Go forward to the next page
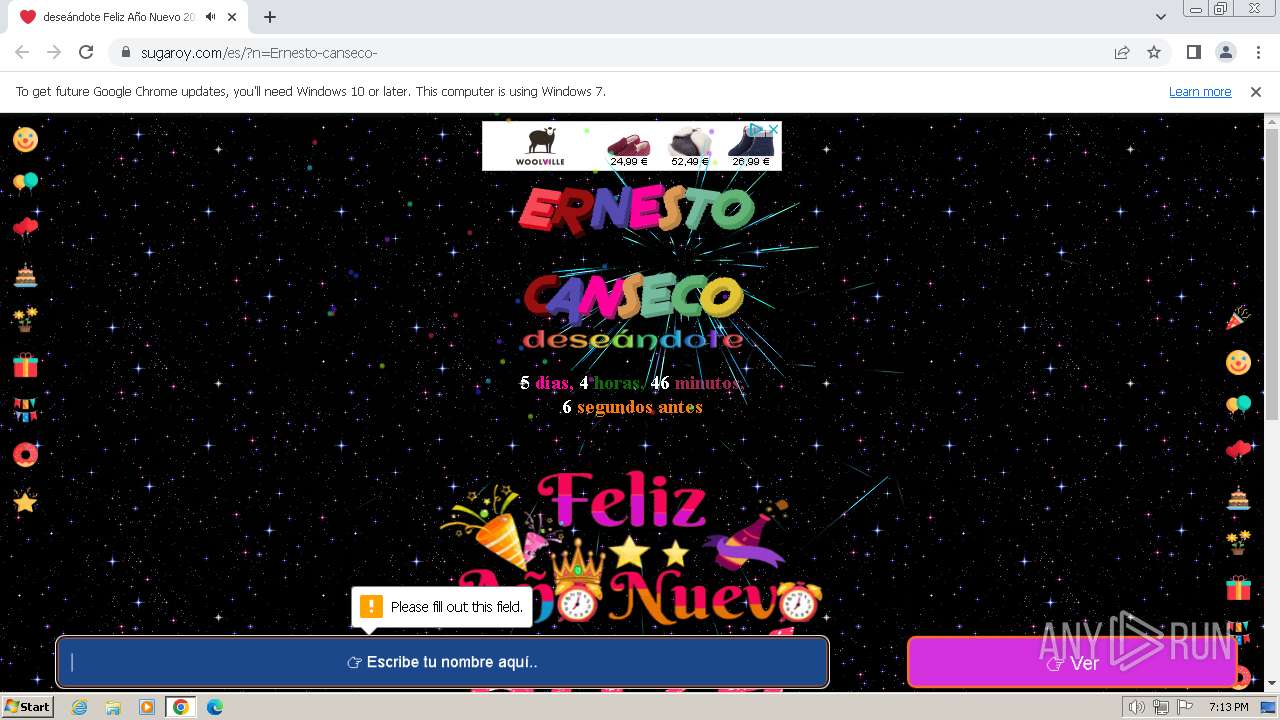 coord(54,52)
